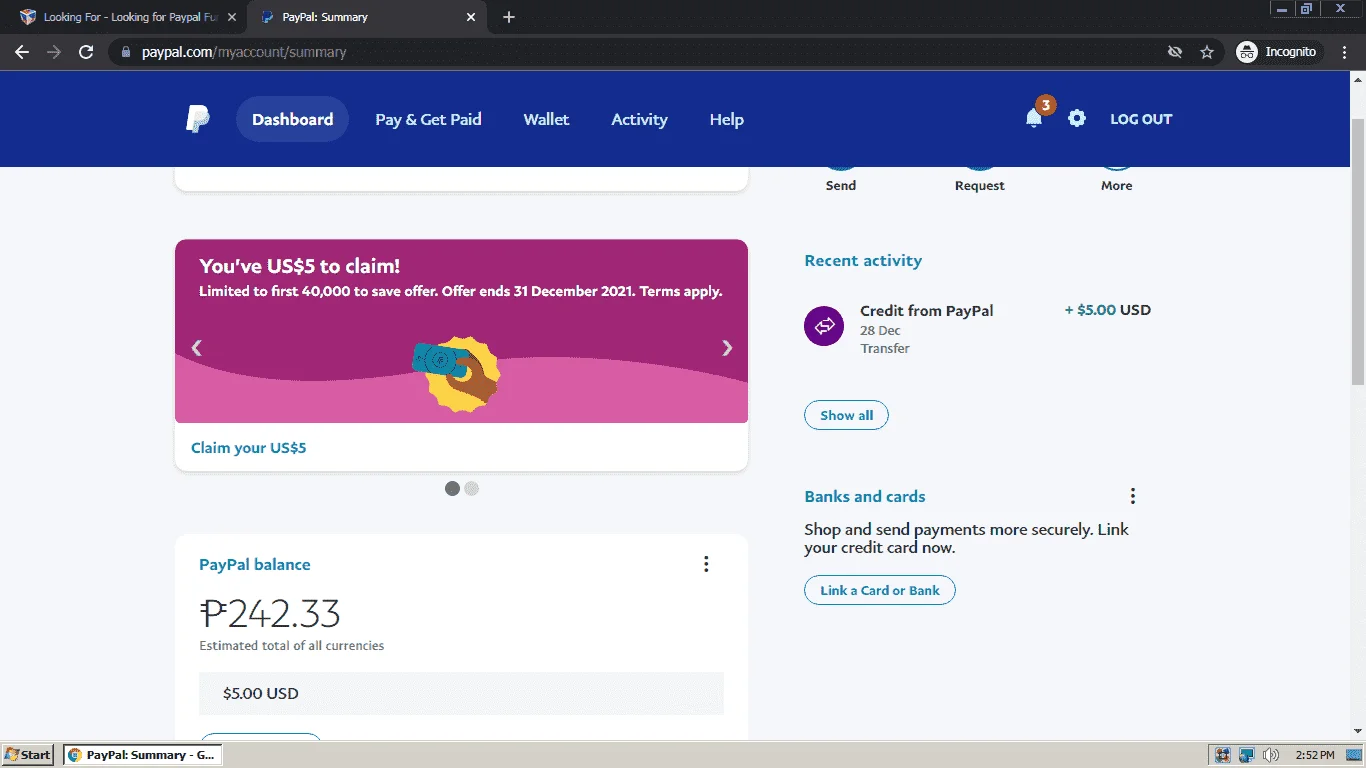Viewport: 1366px width, 768px height.
Task: Click the address bar URL
Action: point(244,52)
